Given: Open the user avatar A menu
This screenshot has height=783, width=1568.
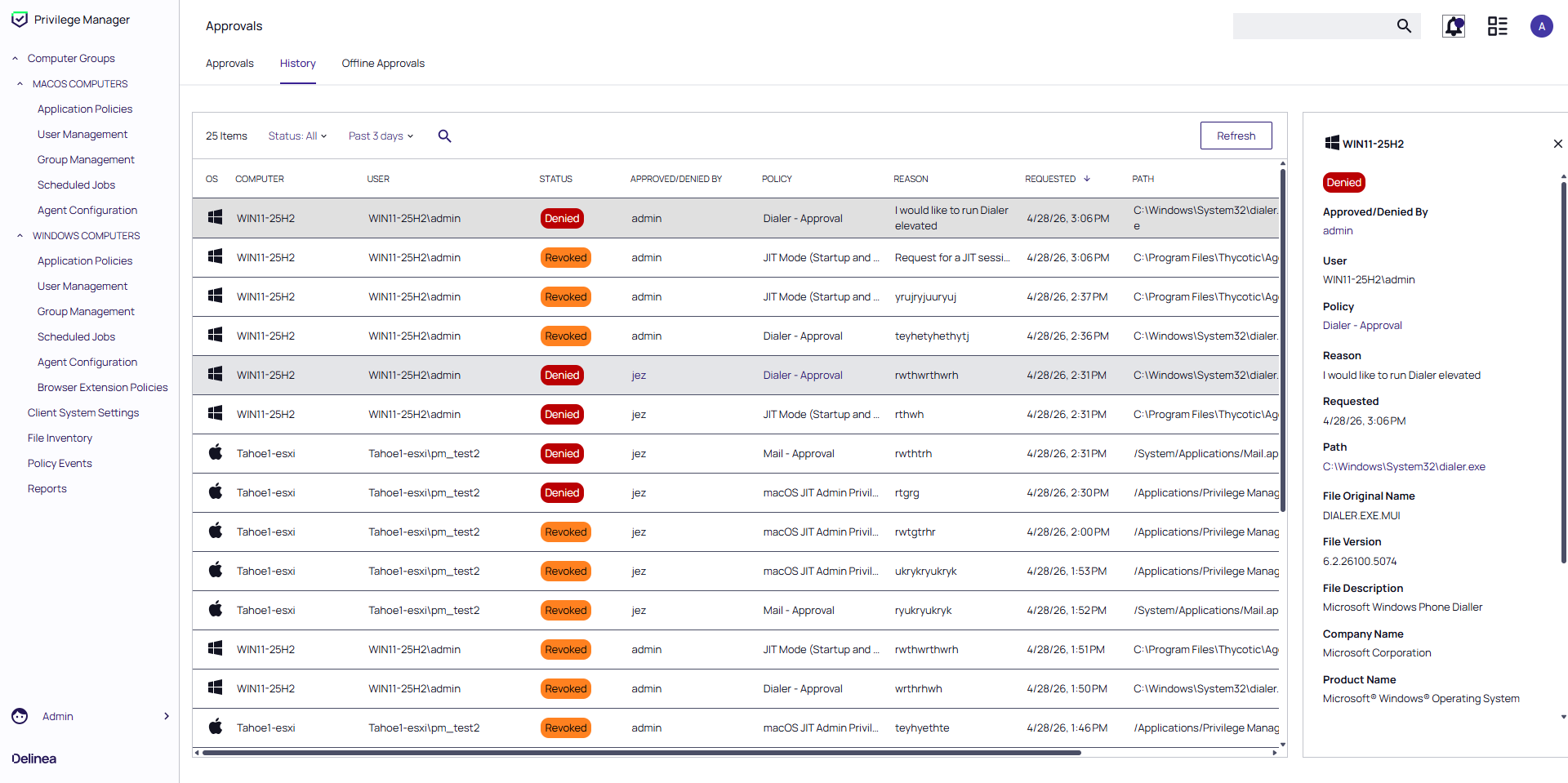Looking at the screenshot, I should tap(1542, 26).
